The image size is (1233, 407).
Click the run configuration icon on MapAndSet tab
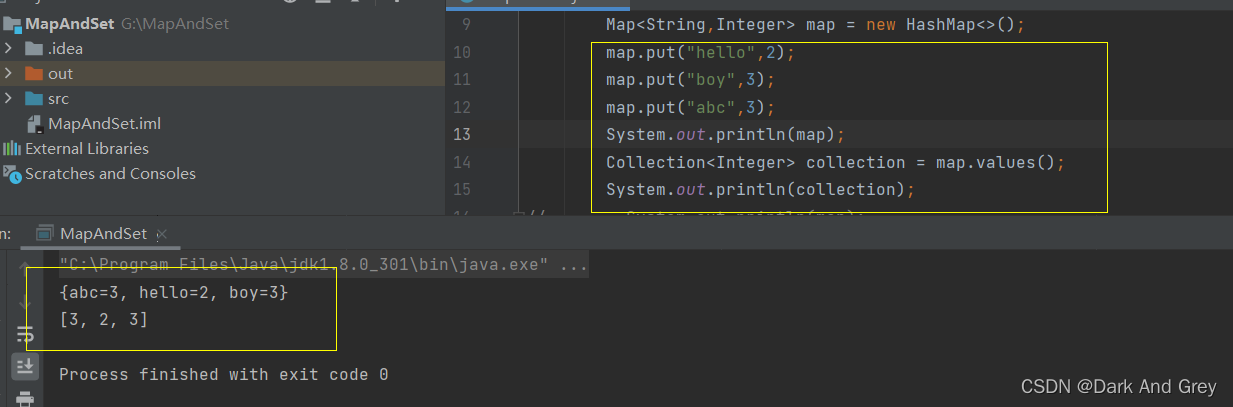tap(44, 233)
